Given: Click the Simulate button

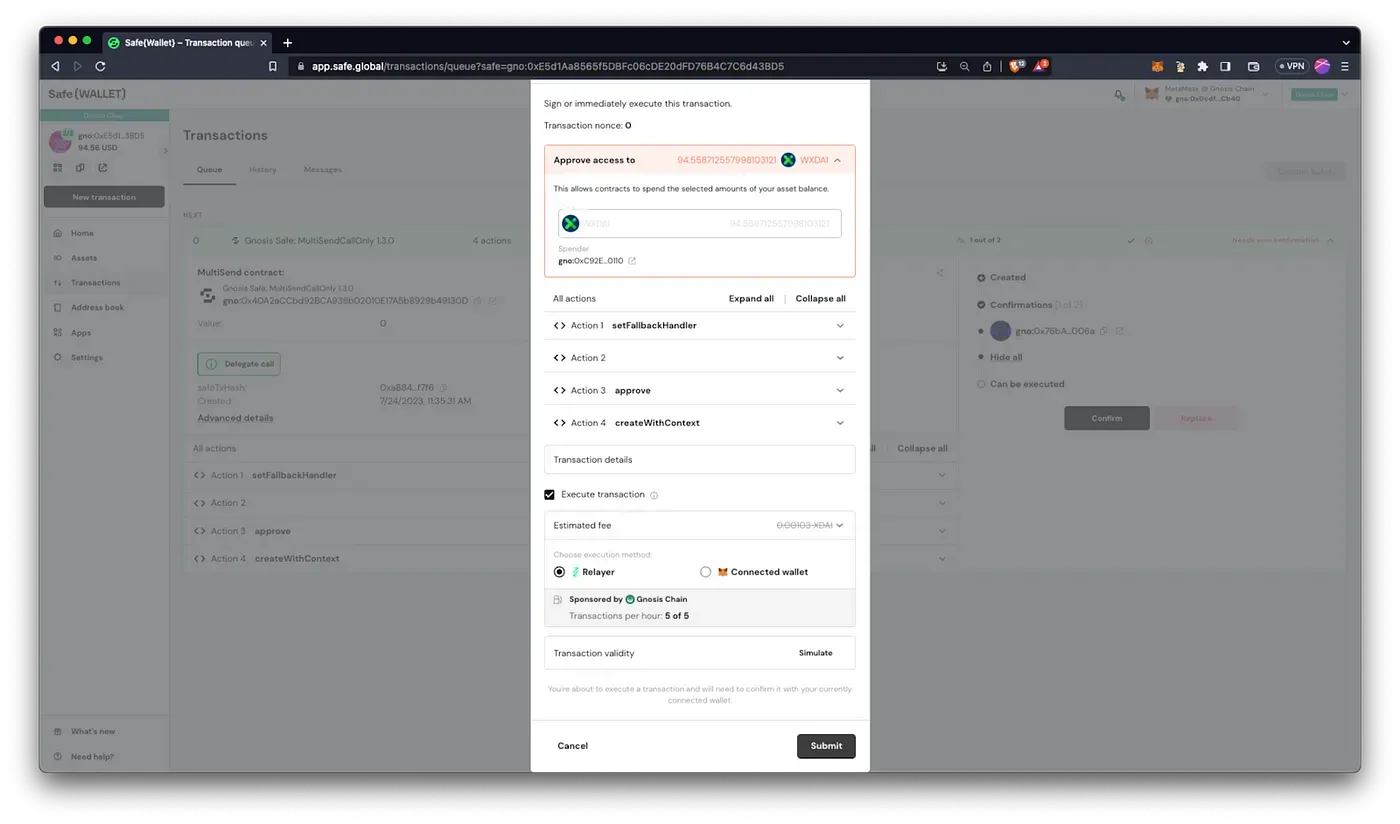Looking at the screenshot, I should coord(815,653).
